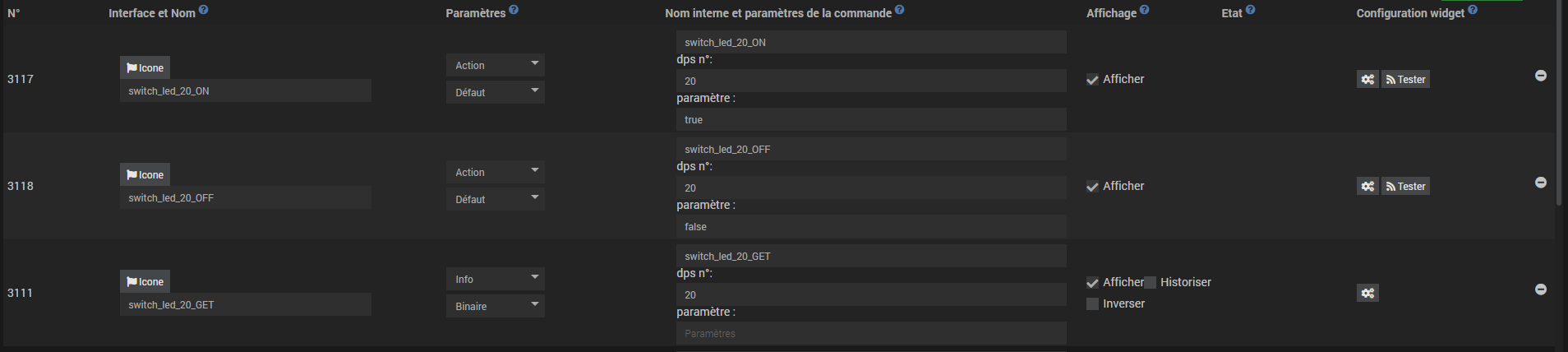Open widget configuration gears for switch_led_20_OFF
The width and height of the screenshot is (1568, 352).
click(x=1367, y=186)
